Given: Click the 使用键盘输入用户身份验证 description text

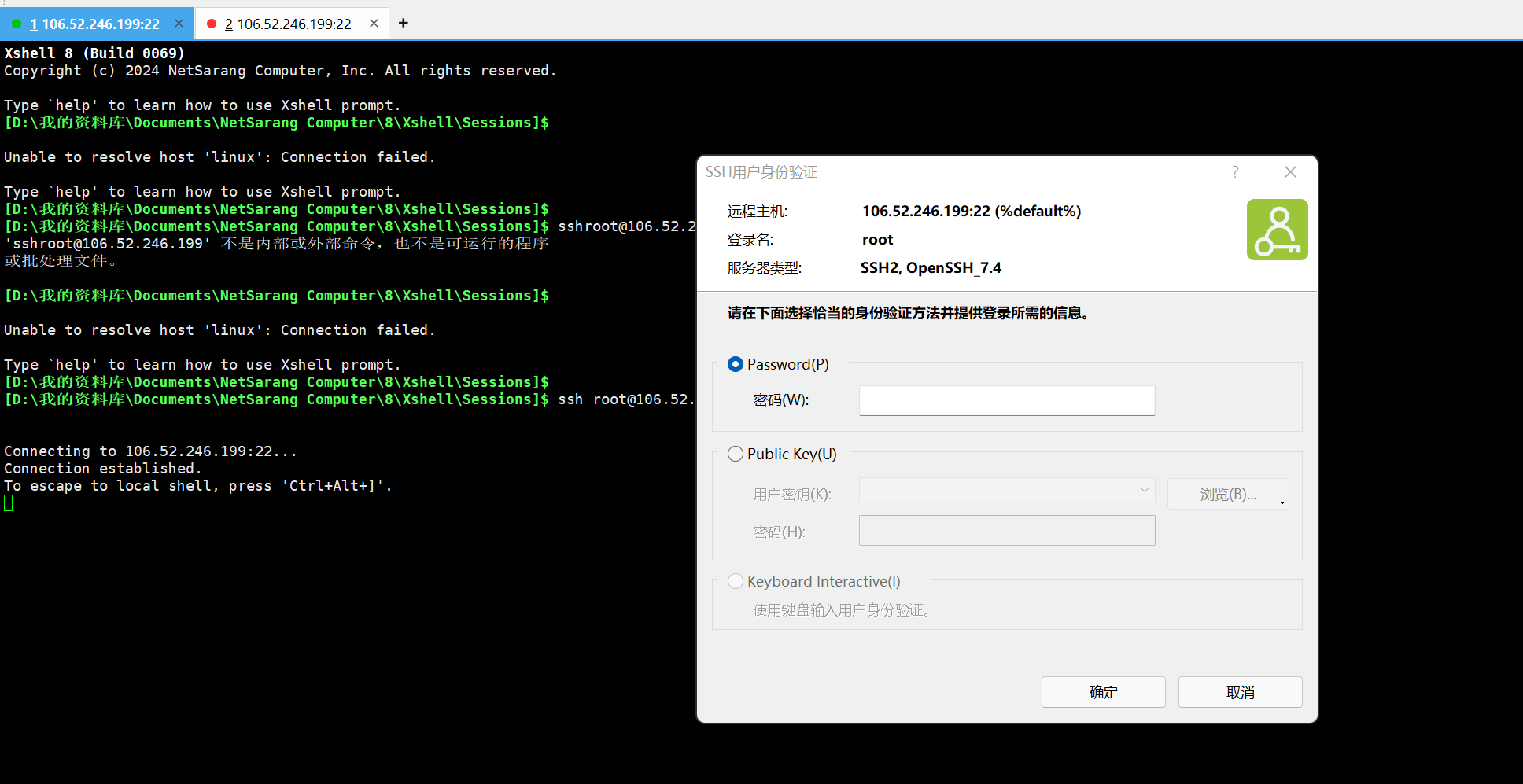Looking at the screenshot, I should (x=841, y=610).
